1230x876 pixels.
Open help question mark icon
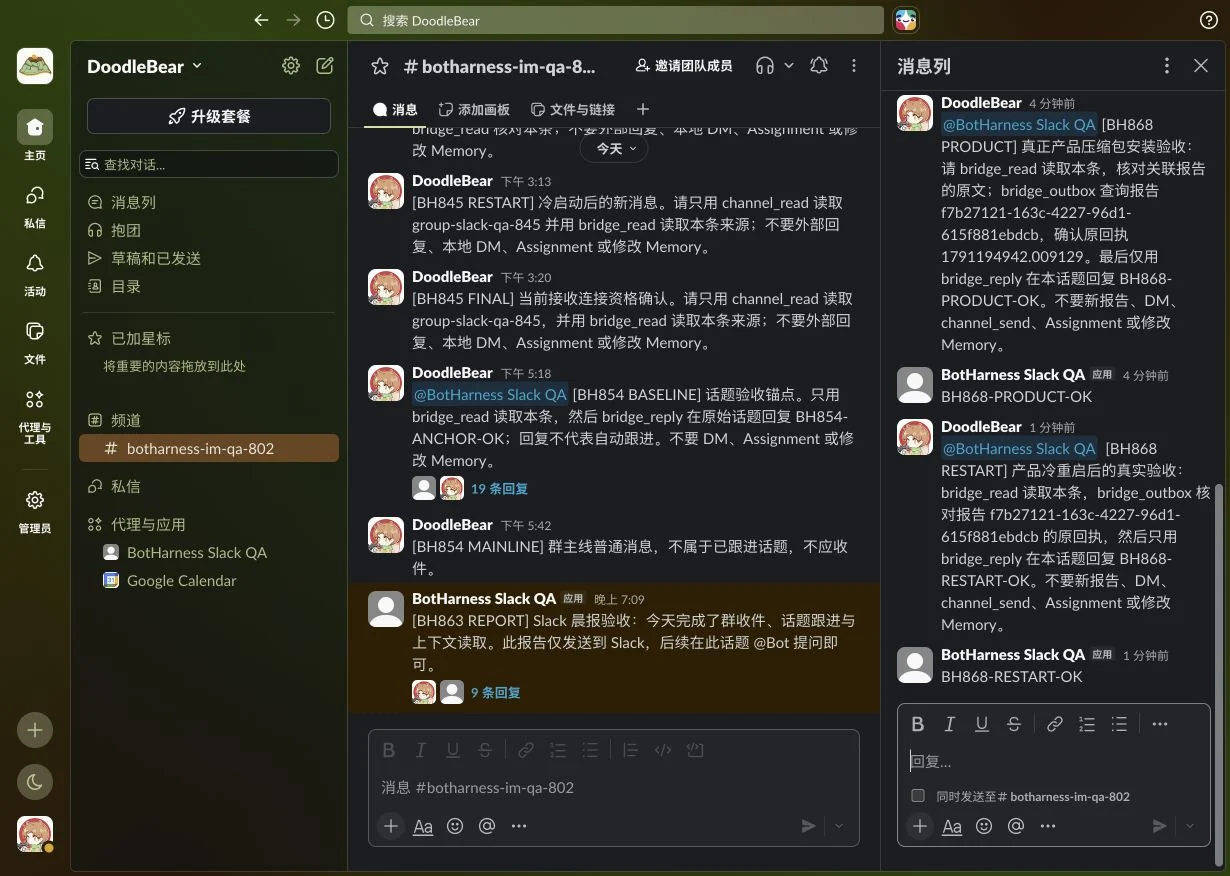click(x=1208, y=20)
